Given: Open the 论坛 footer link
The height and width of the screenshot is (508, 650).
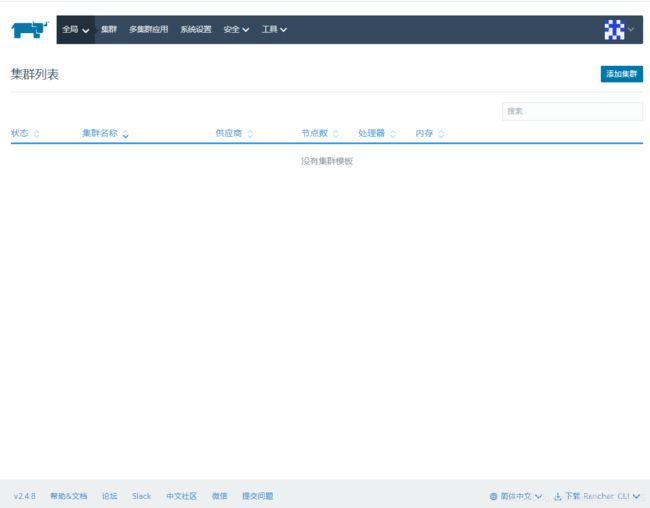Looking at the screenshot, I should 109,496.
